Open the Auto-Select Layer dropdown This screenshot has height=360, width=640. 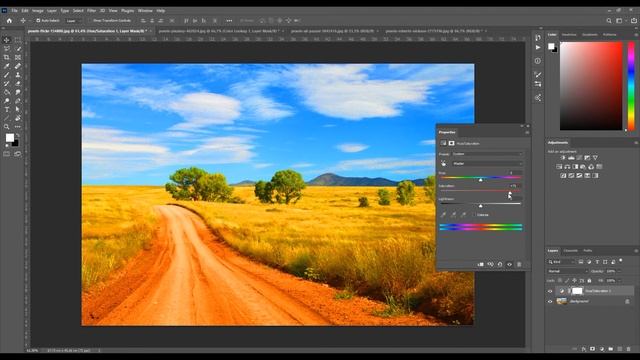click(74, 20)
